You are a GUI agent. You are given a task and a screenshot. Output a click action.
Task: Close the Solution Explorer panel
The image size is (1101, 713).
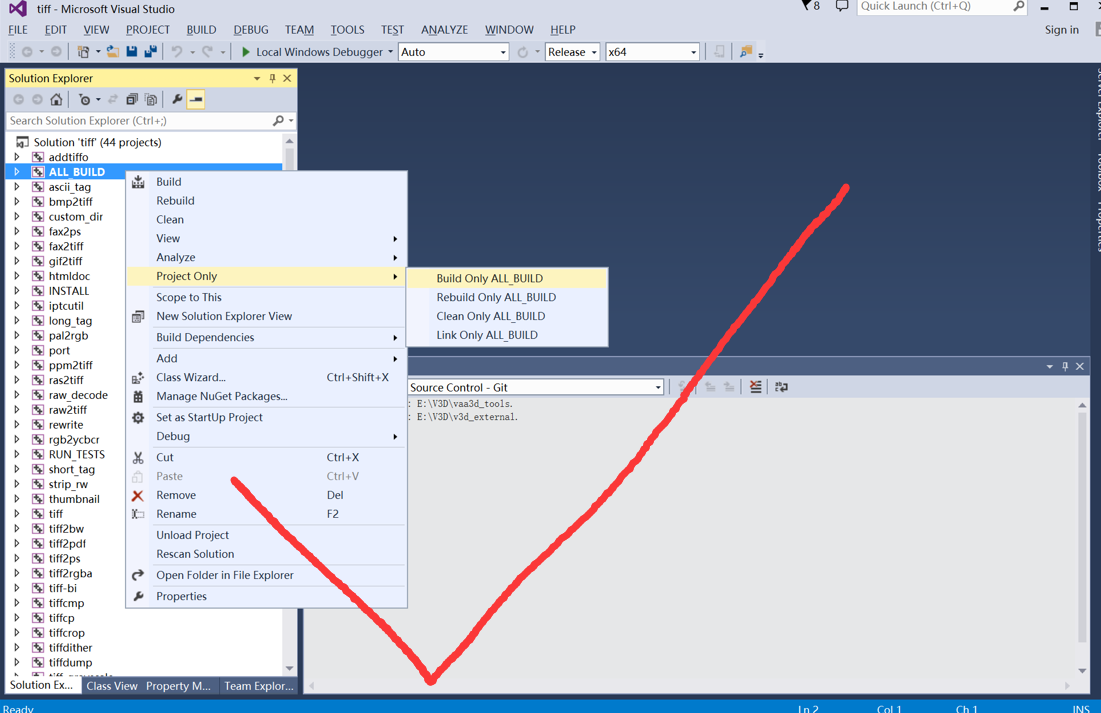pyautogui.click(x=287, y=78)
